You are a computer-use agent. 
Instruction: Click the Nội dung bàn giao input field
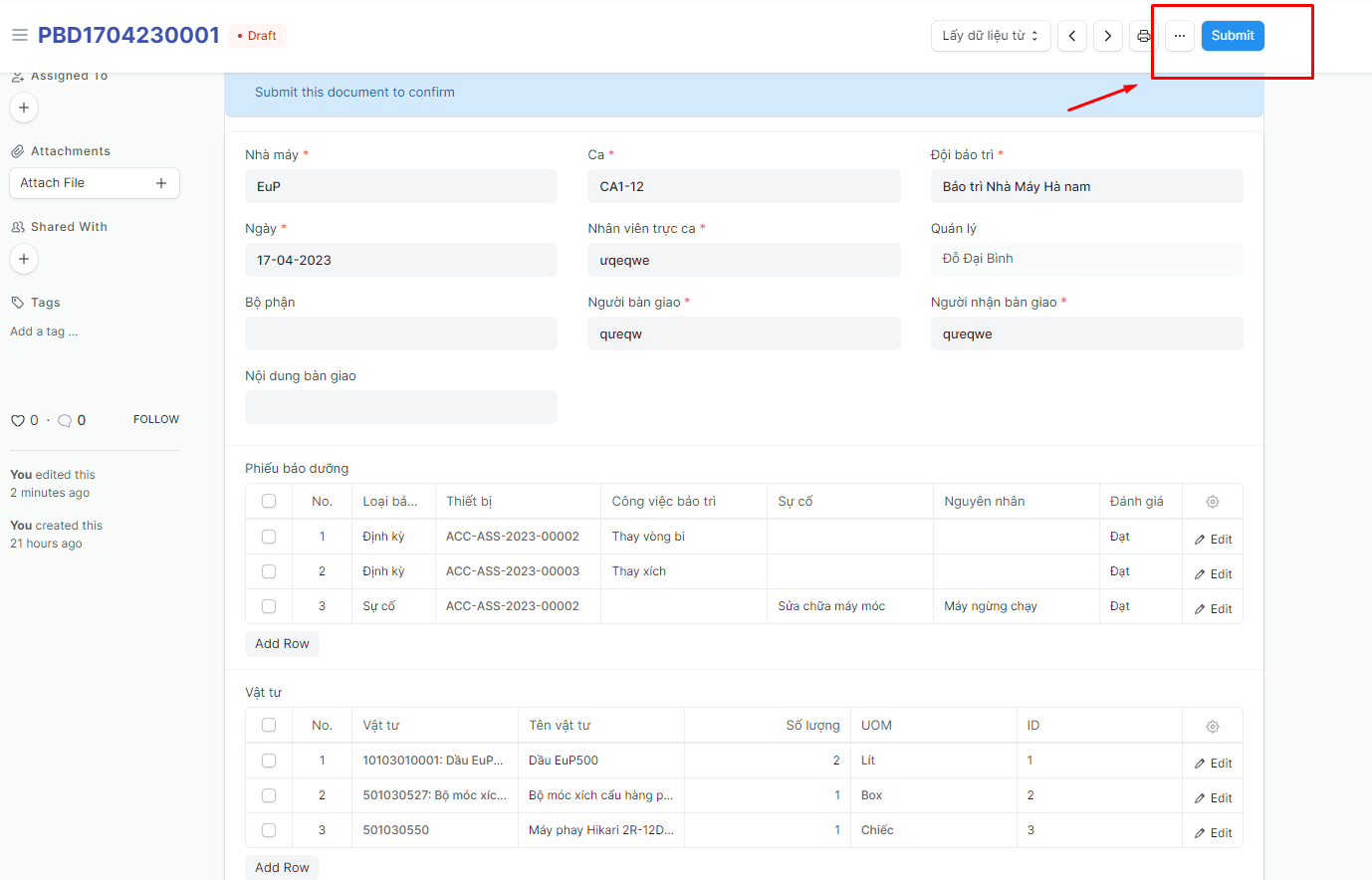400,407
